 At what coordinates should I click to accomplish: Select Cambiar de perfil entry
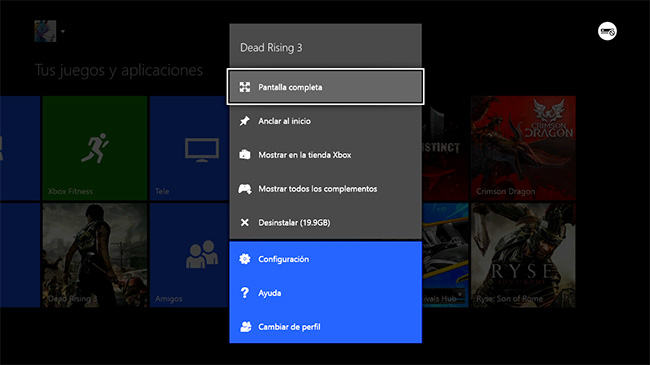325,327
